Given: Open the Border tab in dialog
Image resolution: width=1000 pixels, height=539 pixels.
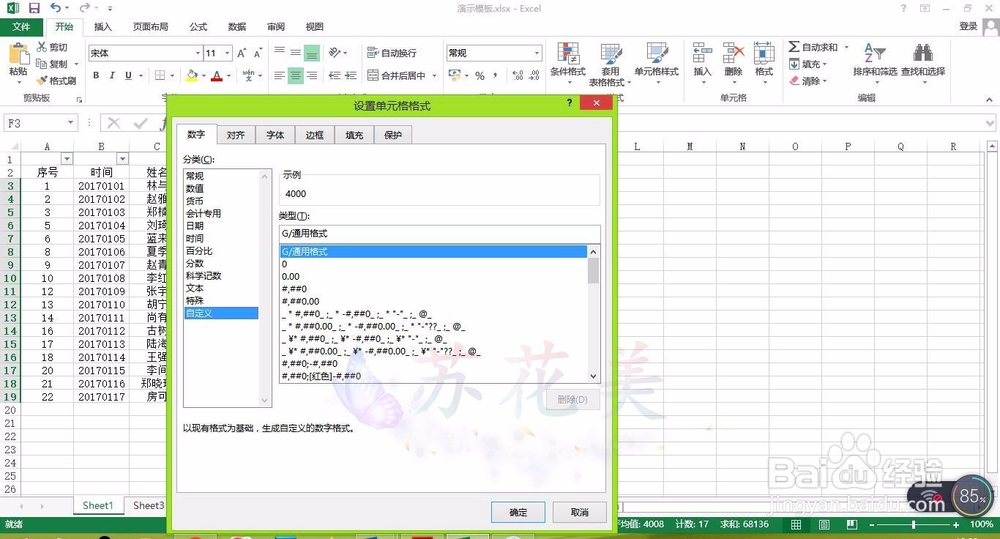Looking at the screenshot, I should pyautogui.click(x=314, y=135).
